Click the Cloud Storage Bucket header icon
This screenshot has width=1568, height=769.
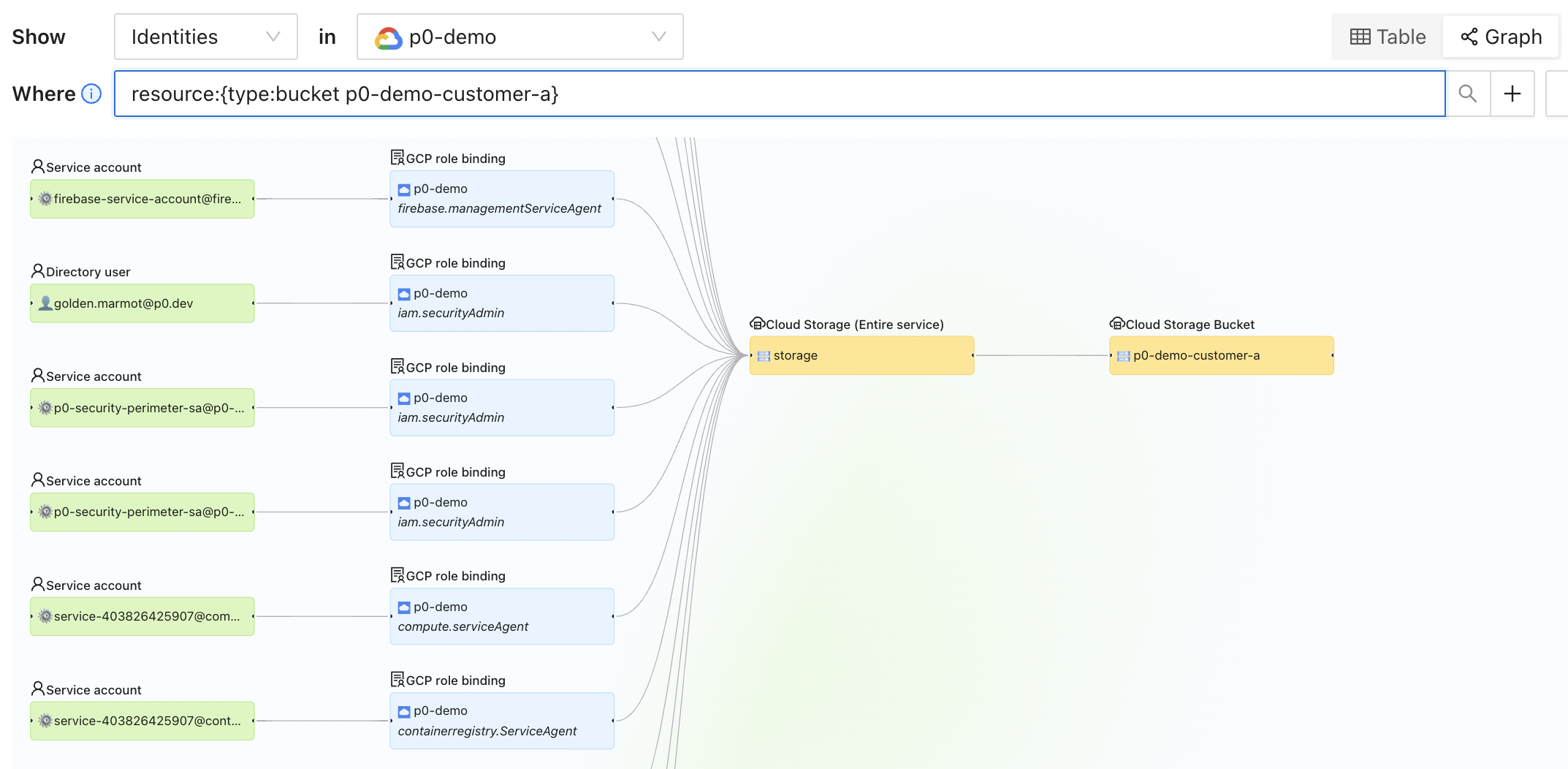[x=1116, y=324]
